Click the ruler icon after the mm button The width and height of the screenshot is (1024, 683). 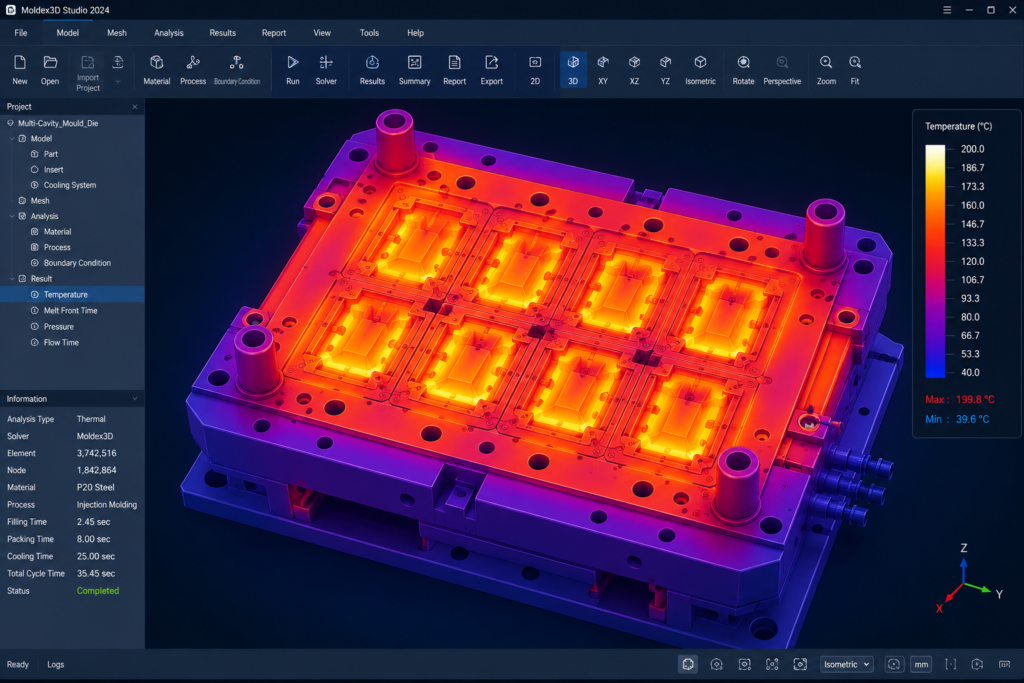point(950,664)
